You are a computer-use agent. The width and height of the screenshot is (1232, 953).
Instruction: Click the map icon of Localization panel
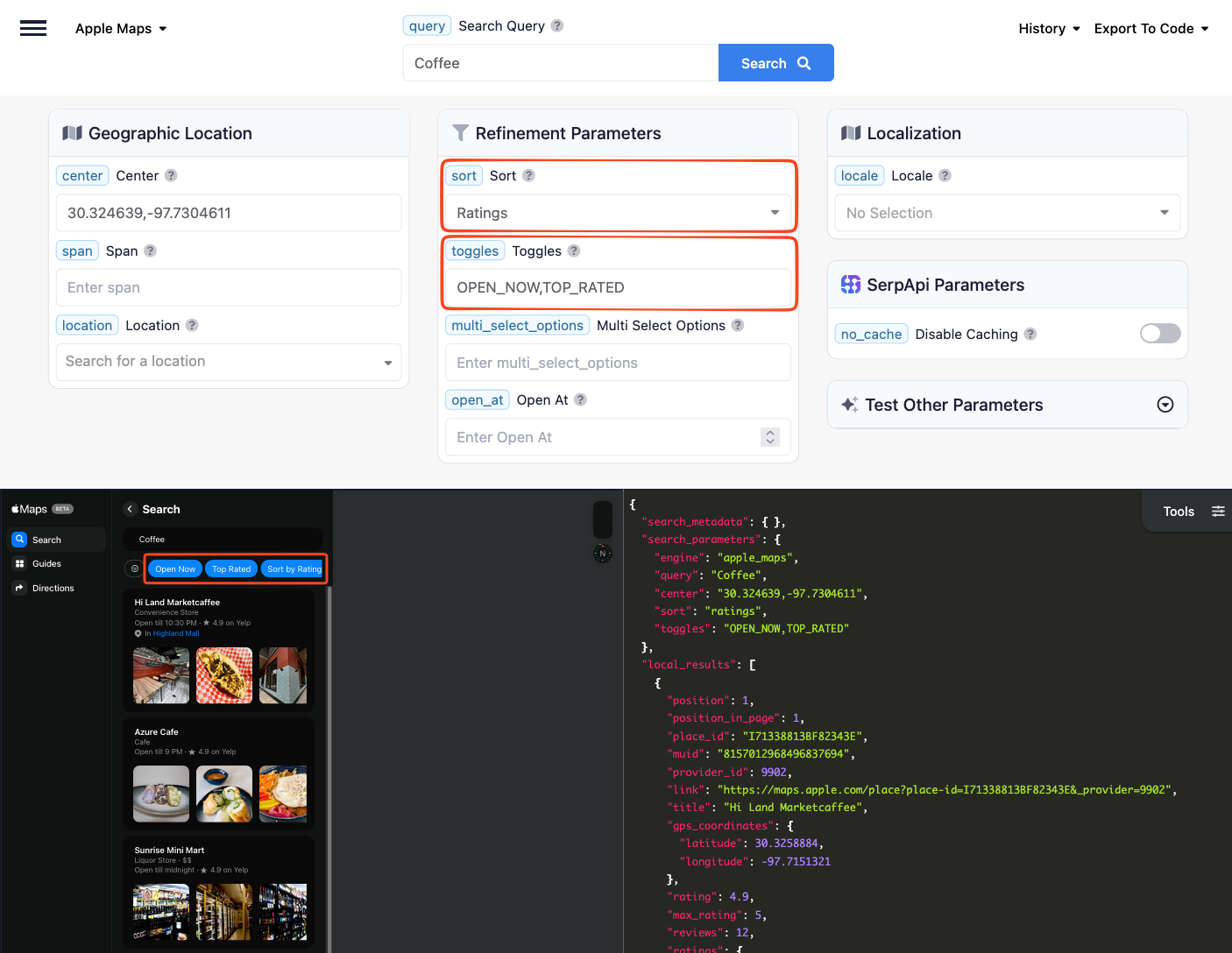[x=851, y=133]
